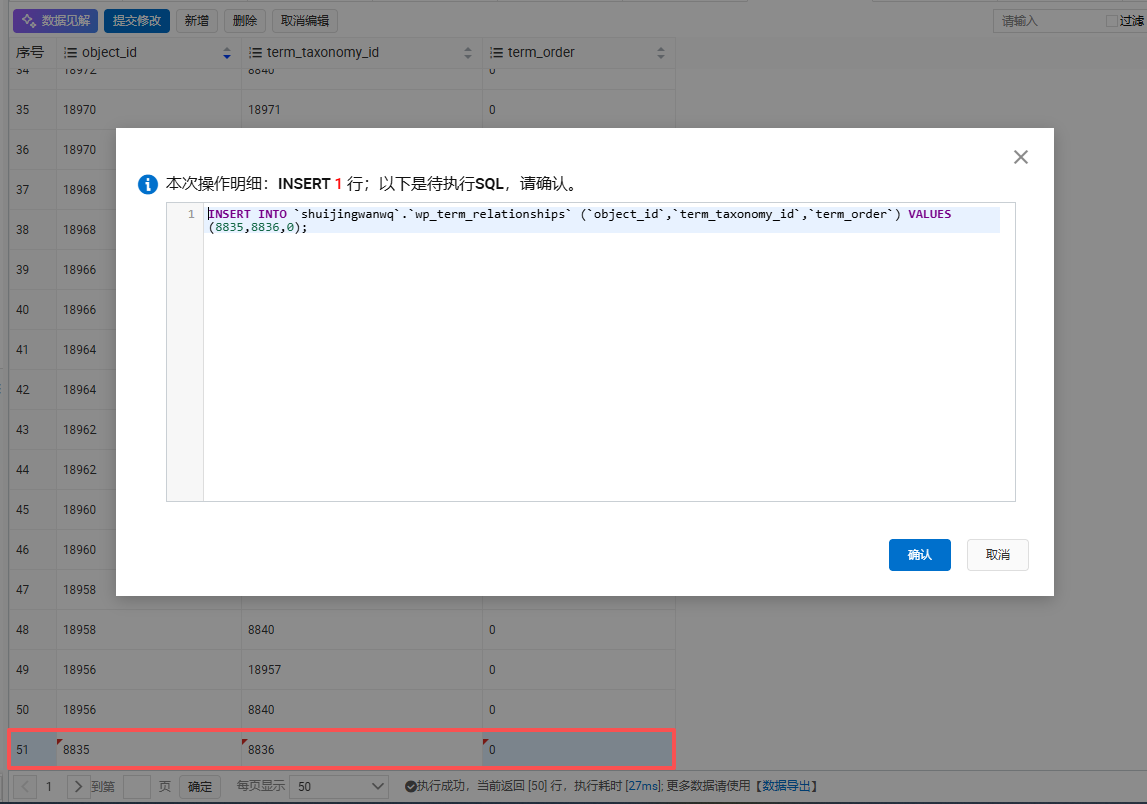1147x804 pixels.
Task: Click the blue info icon in dialog
Action: coord(148,184)
